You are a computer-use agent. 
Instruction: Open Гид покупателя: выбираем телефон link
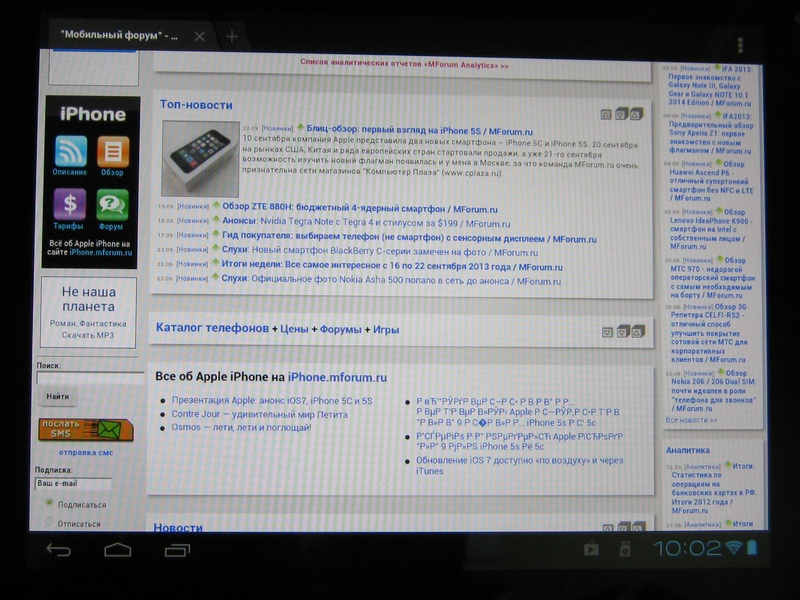tap(409, 238)
